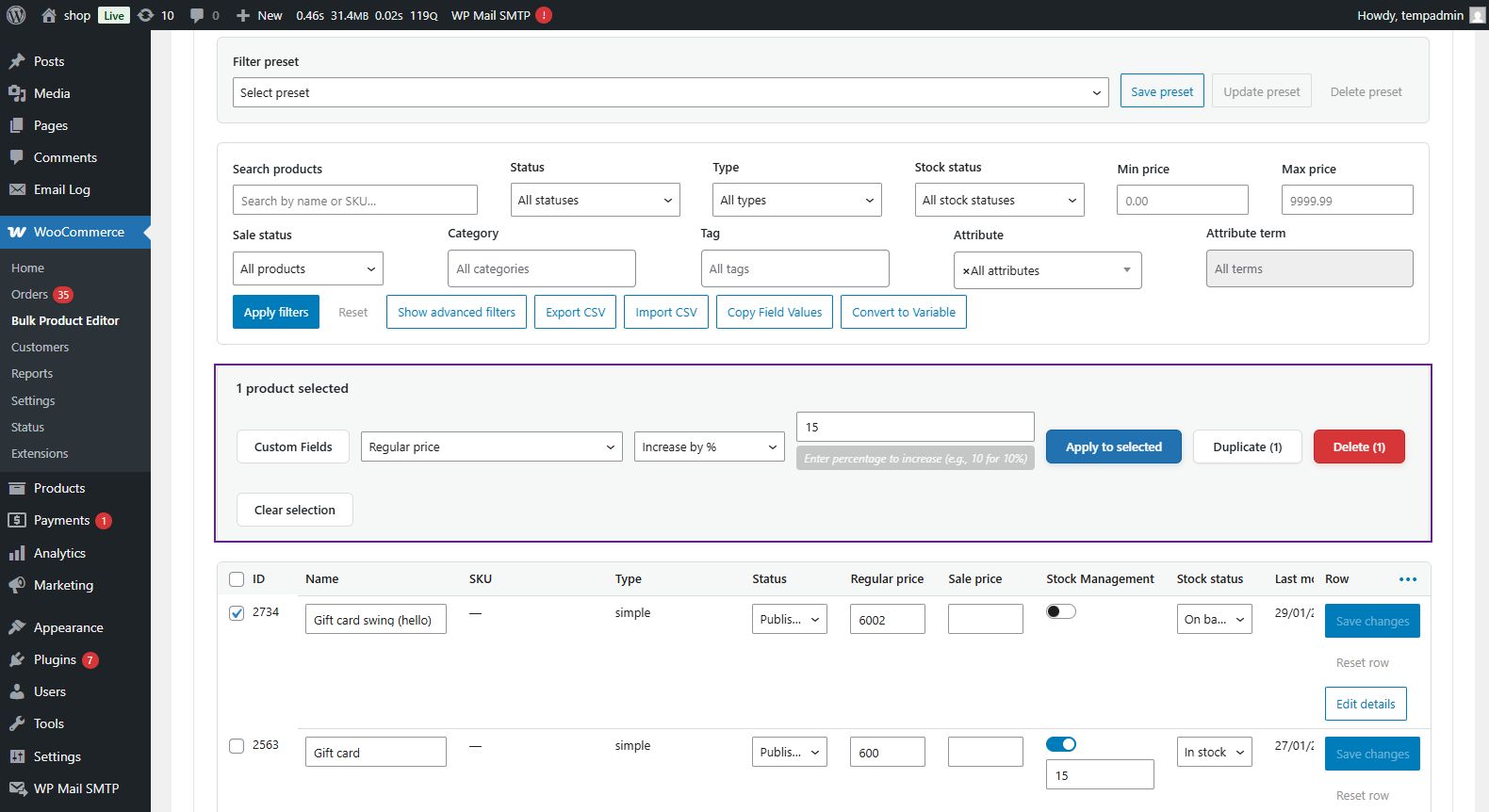Click the updates icon in the admin bar
The width and height of the screenshot is (1489, 812).
click(145, 15)
